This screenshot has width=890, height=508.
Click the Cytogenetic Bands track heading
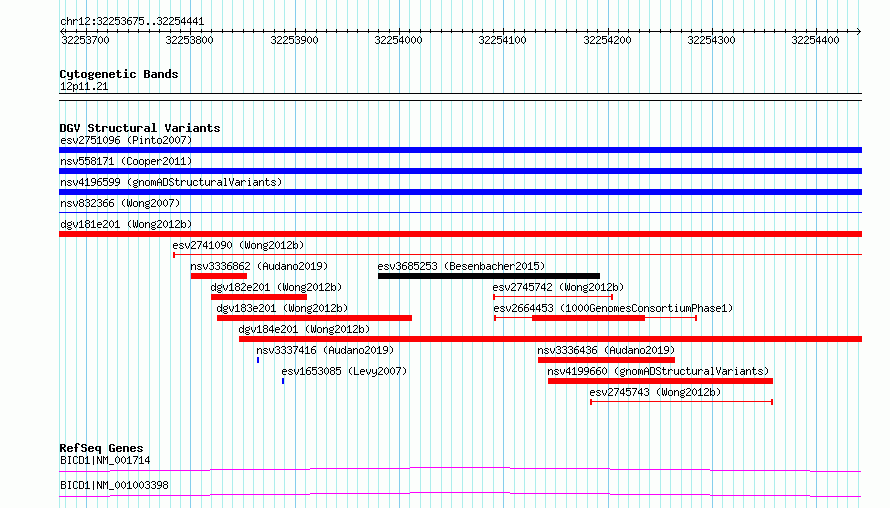[x=119, y=74]
